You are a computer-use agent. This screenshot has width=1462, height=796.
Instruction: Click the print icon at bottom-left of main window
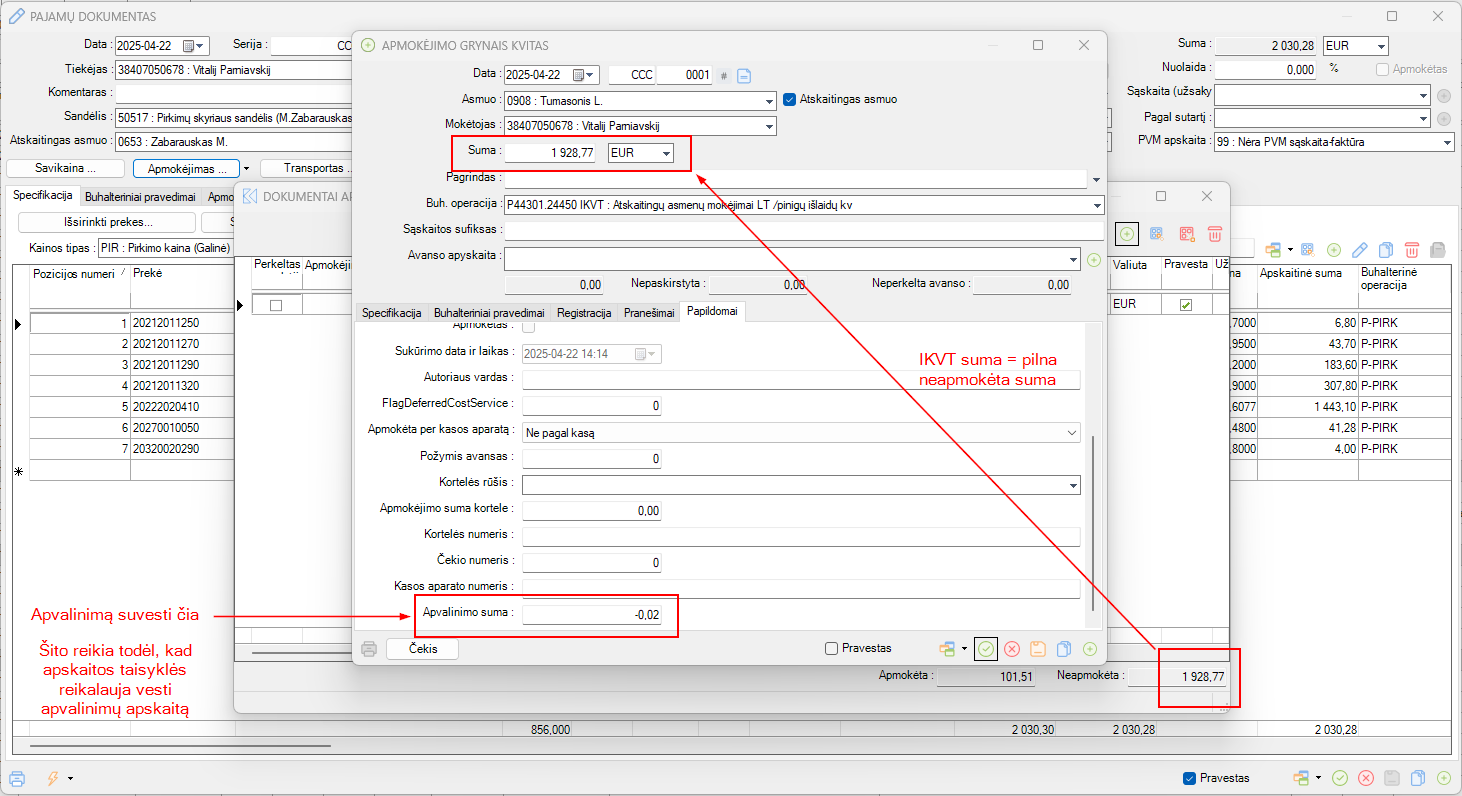point(17,778)
